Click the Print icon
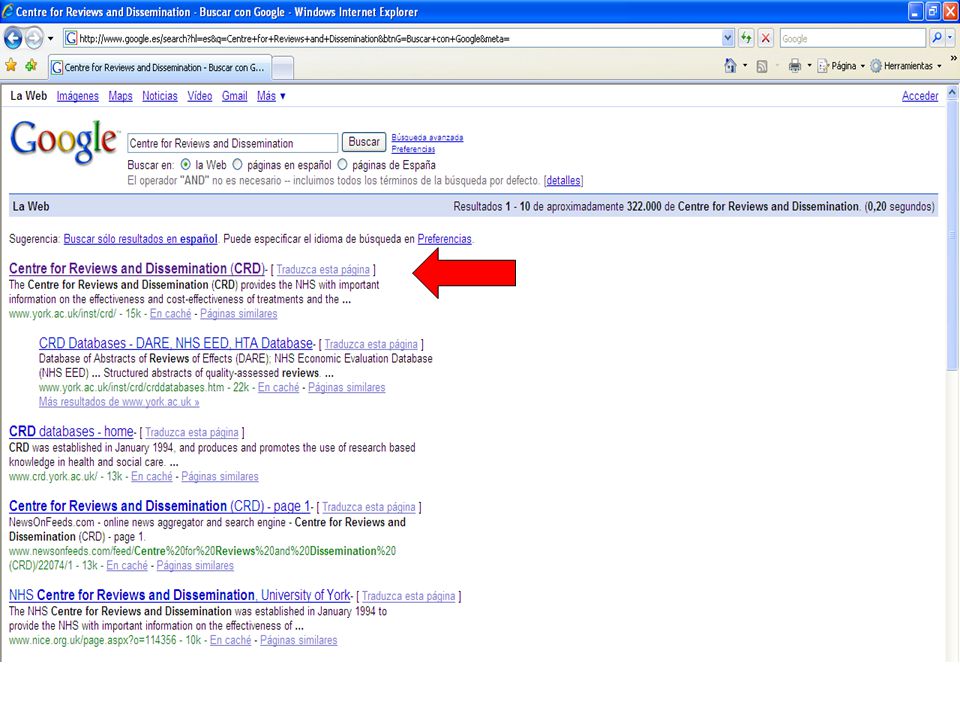The image size is (960, 720). tap(795, 66)
